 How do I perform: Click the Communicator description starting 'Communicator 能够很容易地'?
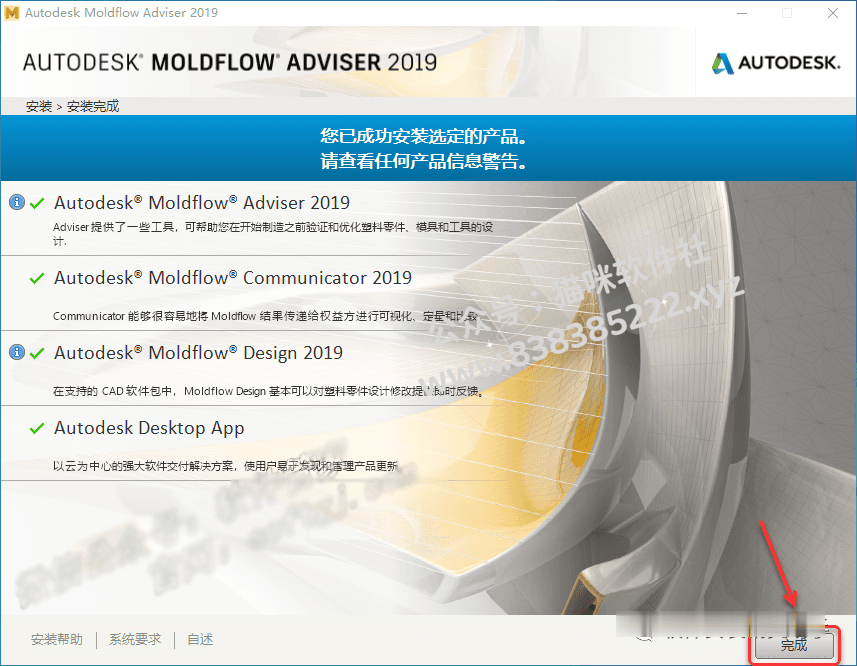[265, 316]
